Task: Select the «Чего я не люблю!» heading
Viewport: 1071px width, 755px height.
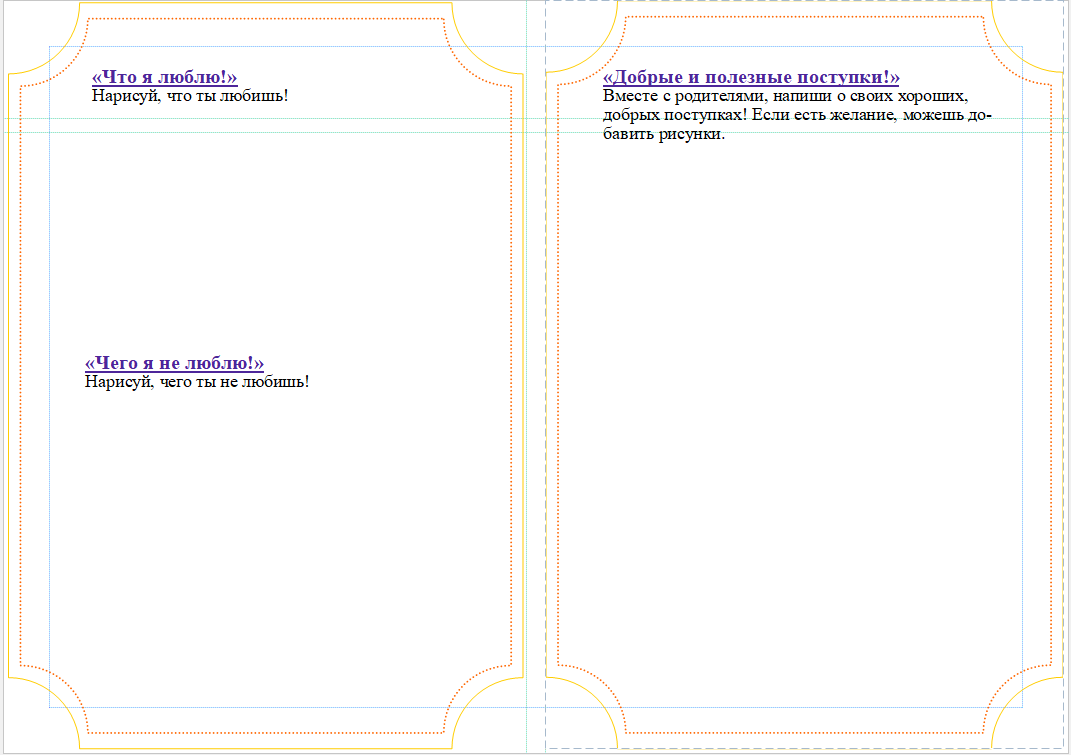Action: point(174,363)
